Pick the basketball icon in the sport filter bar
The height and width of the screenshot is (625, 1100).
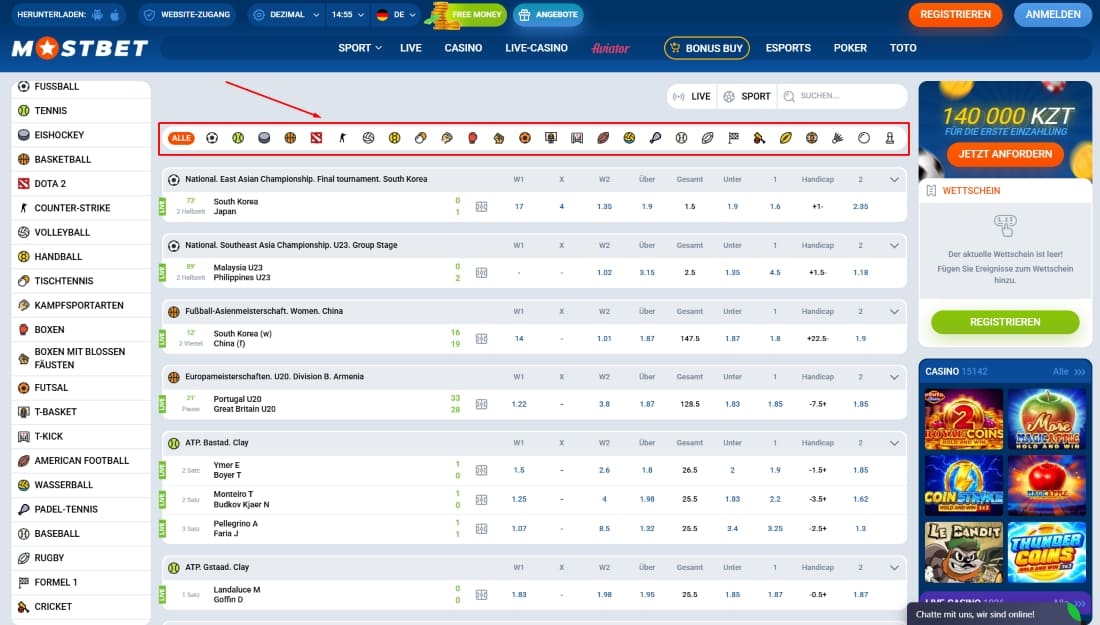[290, 138]
